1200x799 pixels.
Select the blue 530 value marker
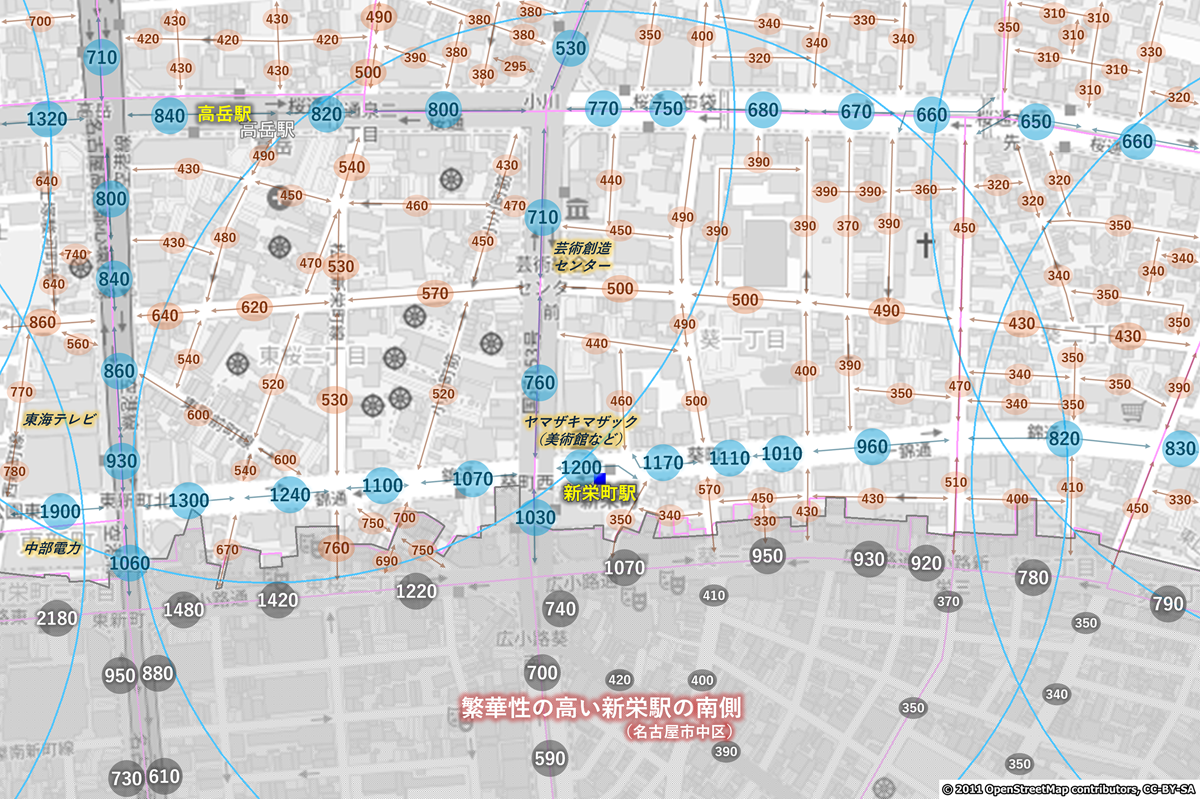tap(570, 47)
